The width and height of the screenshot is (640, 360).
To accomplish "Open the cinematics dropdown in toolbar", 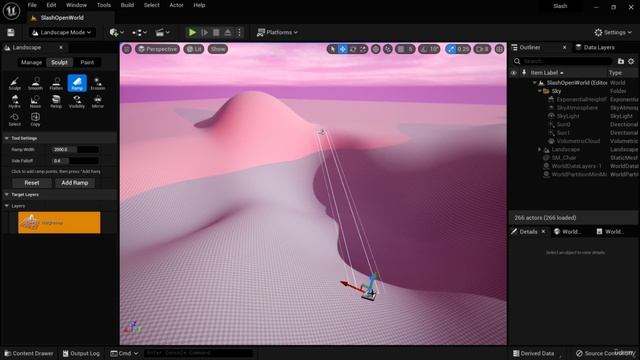I will click(x=162, y=32).
